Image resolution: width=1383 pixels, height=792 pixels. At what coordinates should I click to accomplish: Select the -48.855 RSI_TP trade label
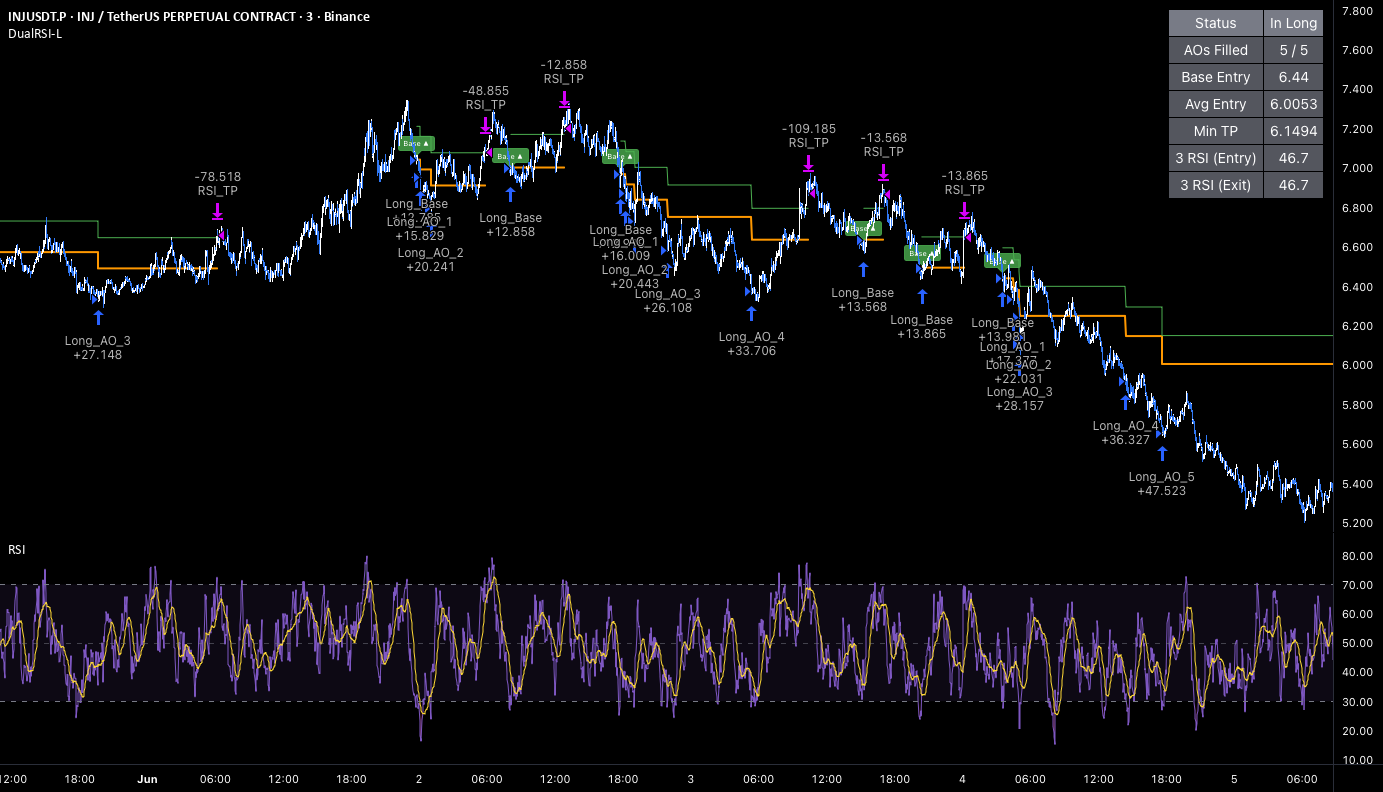point(487,97)
